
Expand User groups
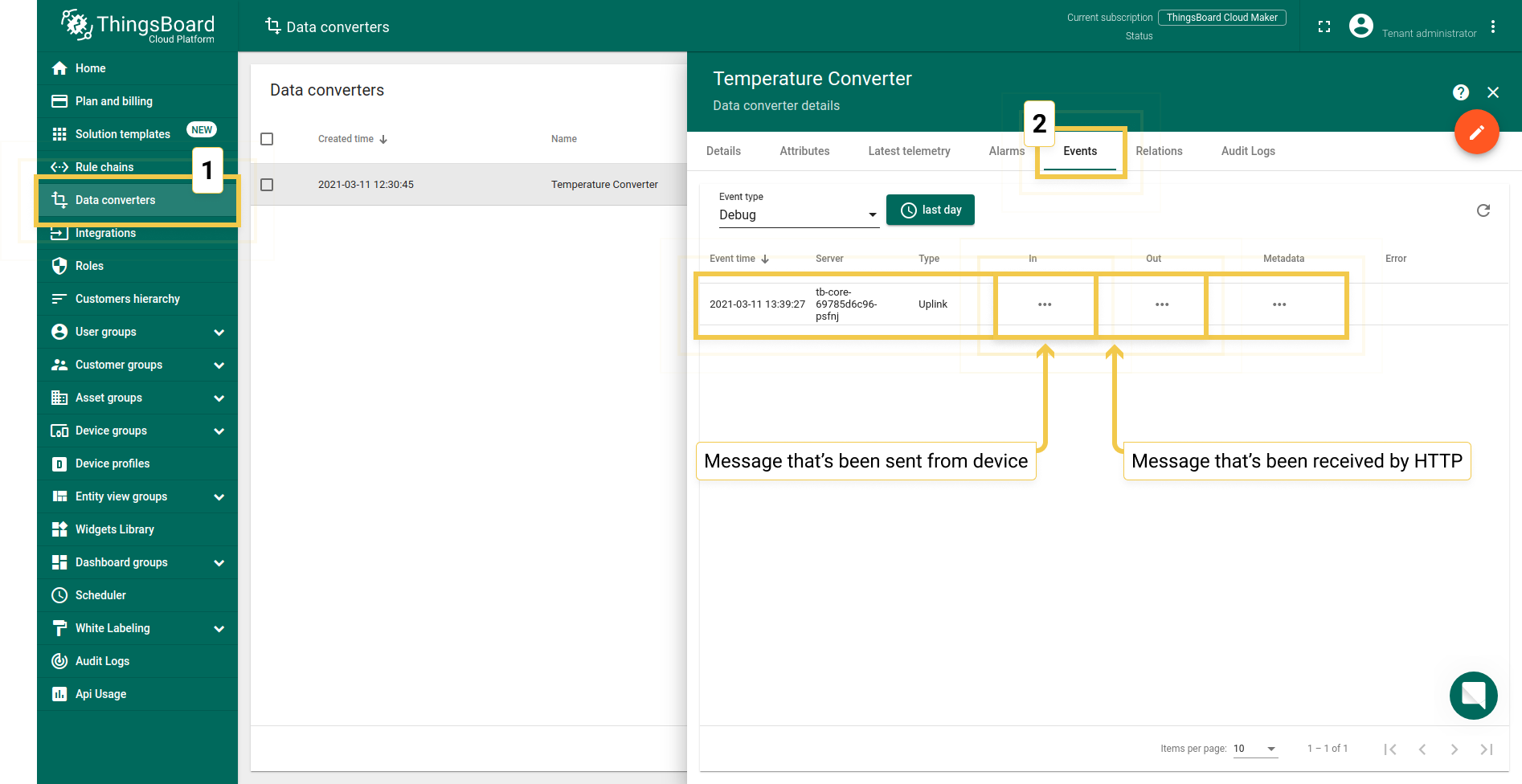pyautogui.click(x=219, y=332)
